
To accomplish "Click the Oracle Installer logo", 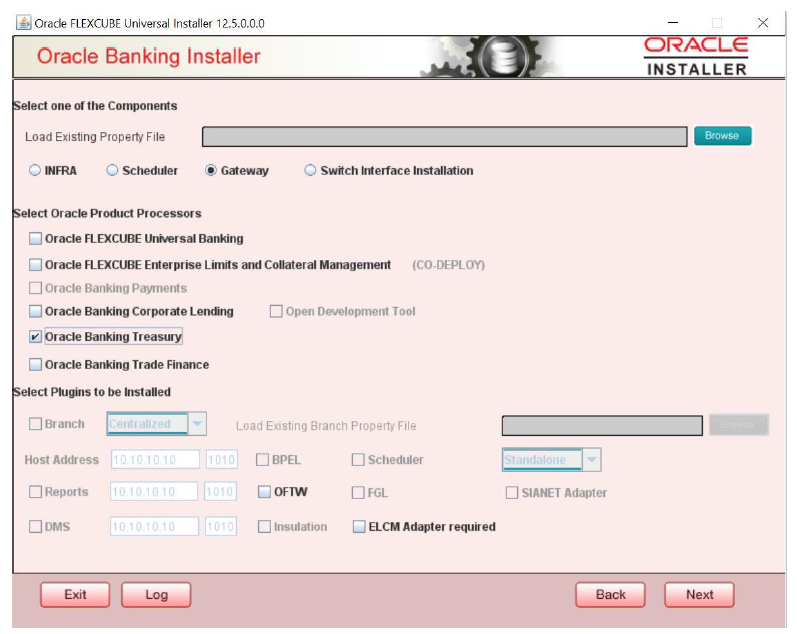I will point(696,56).
